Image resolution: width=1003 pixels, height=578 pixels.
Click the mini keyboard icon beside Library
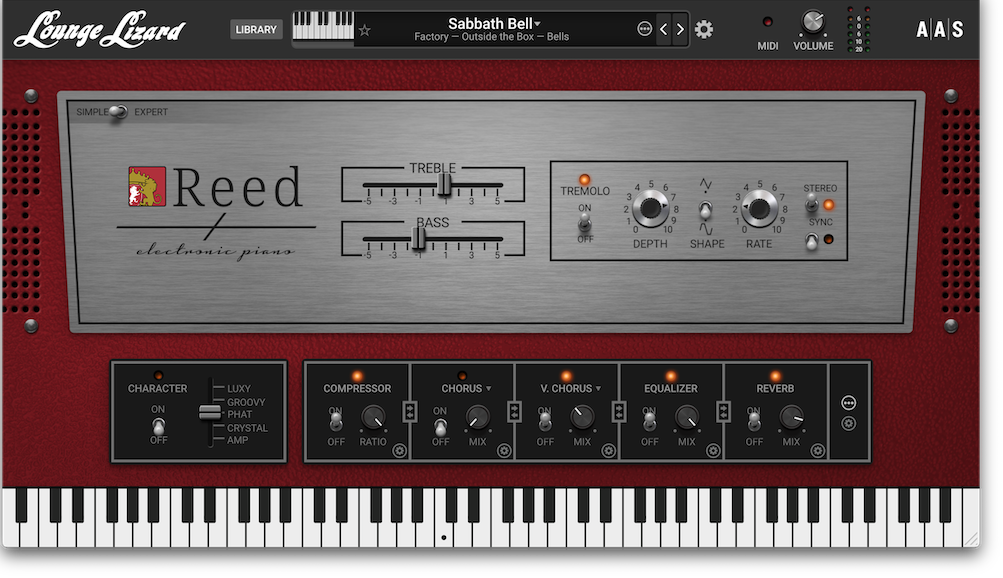coord(323,28)
